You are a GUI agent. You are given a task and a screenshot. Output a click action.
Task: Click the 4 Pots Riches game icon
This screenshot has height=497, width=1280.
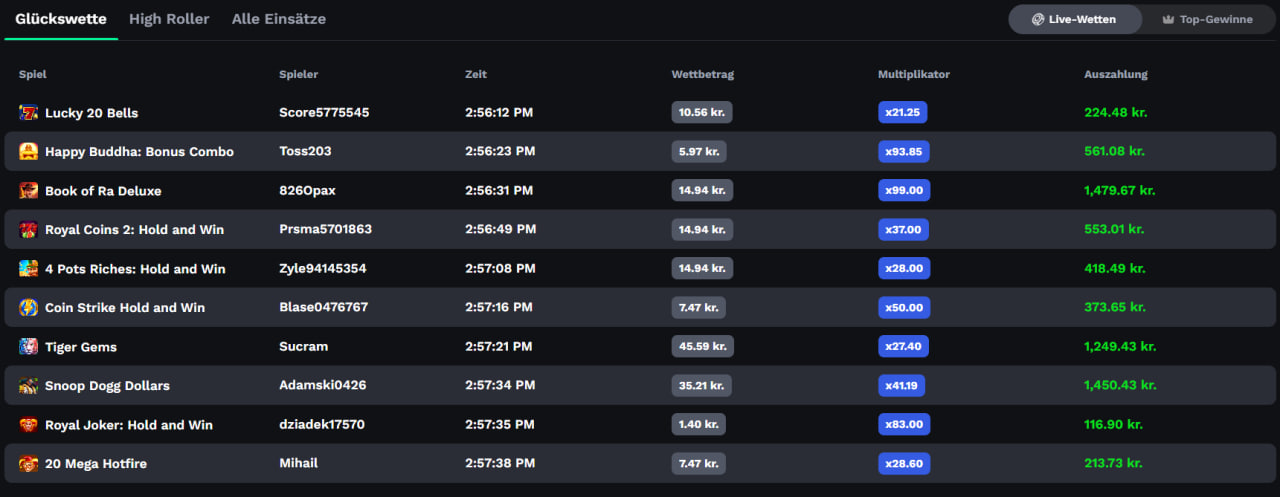[x=28, y=269]
